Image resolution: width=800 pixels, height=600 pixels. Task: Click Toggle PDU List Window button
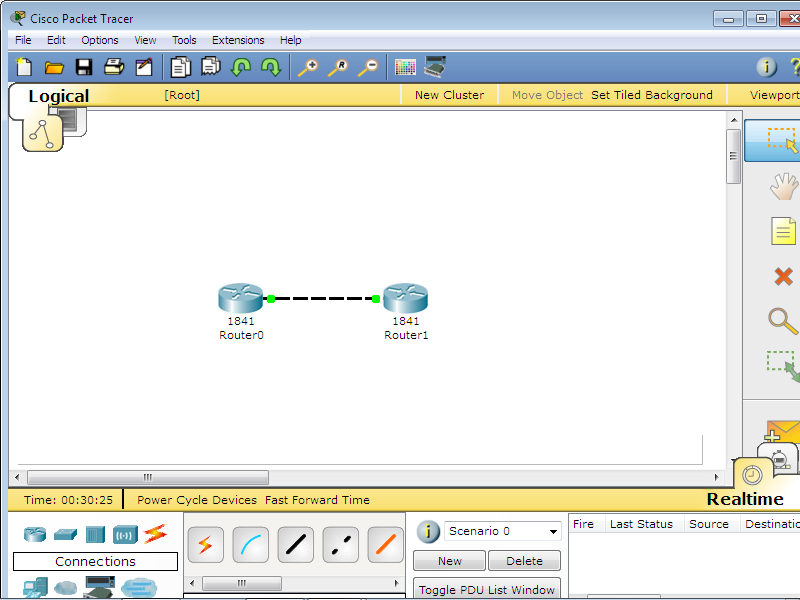point(487,589)
